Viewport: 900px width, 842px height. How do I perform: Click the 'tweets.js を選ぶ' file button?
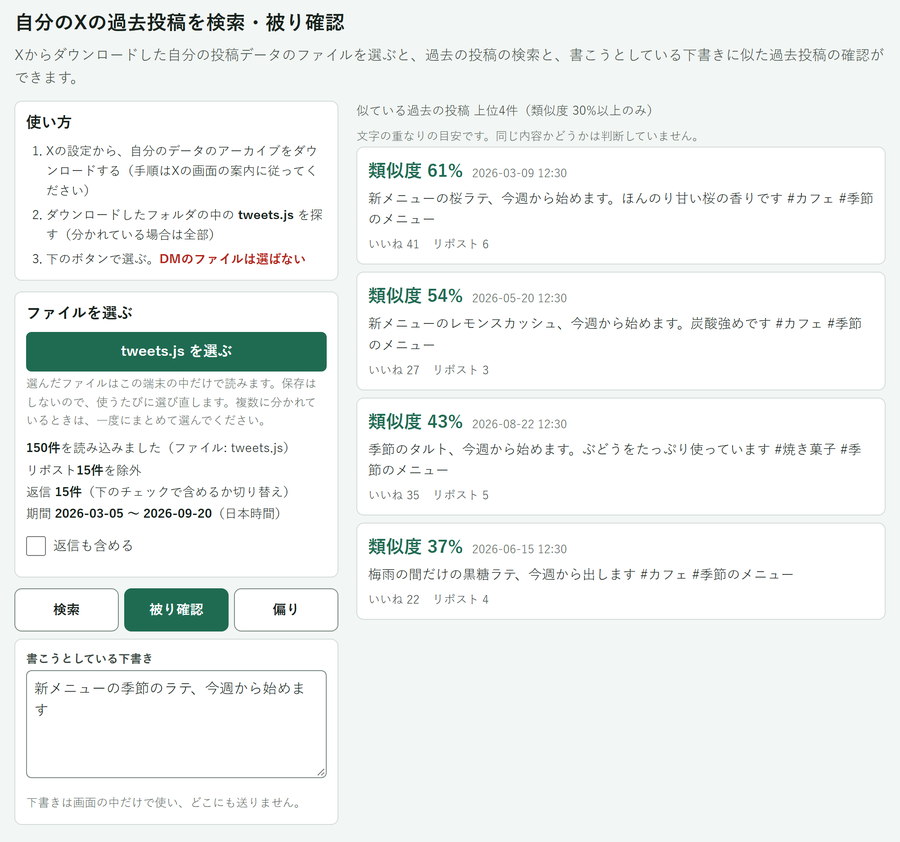coord(176,351)
